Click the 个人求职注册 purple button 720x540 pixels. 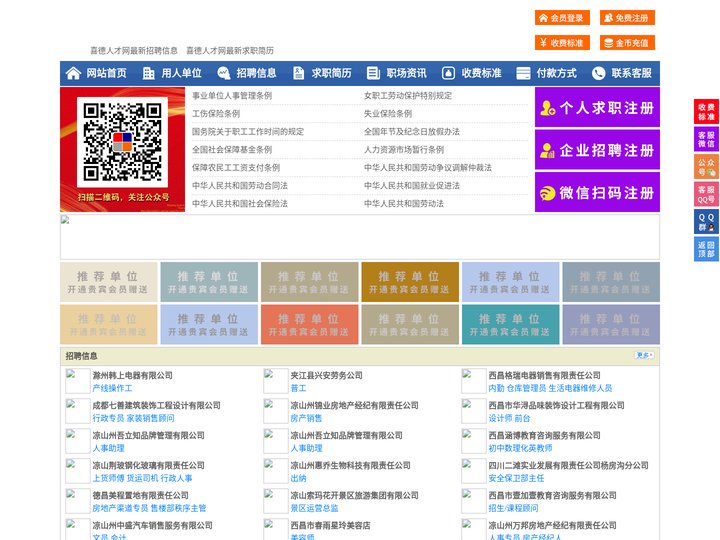597,107
